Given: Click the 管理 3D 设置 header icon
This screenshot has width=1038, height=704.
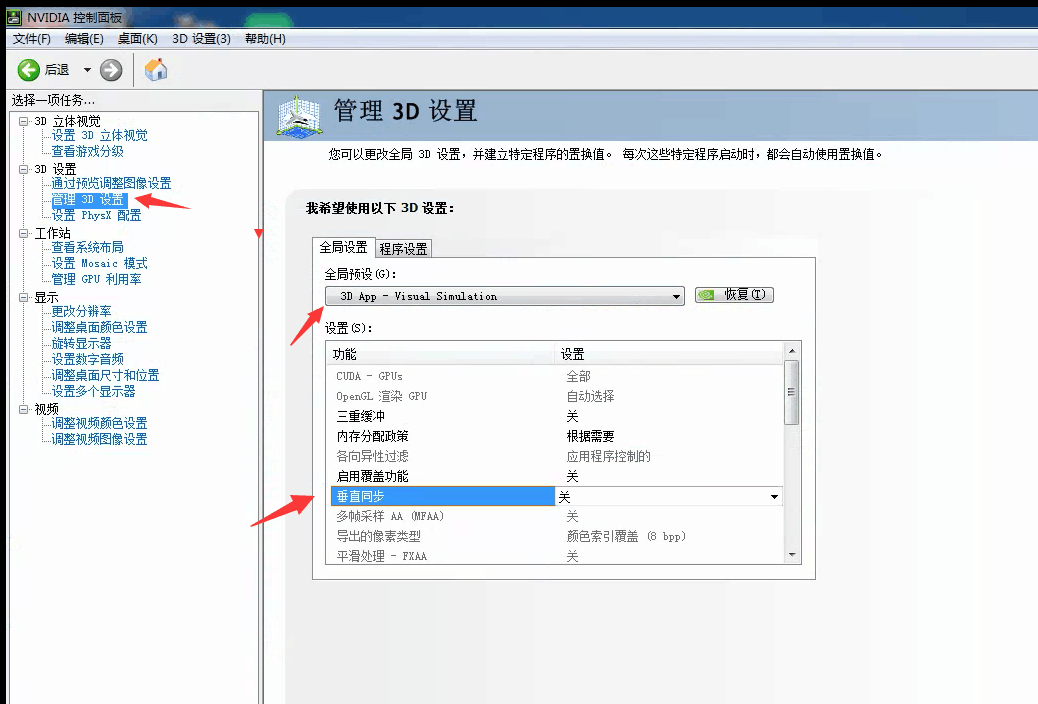Looking at the screenshot, I should coord(298,117).
